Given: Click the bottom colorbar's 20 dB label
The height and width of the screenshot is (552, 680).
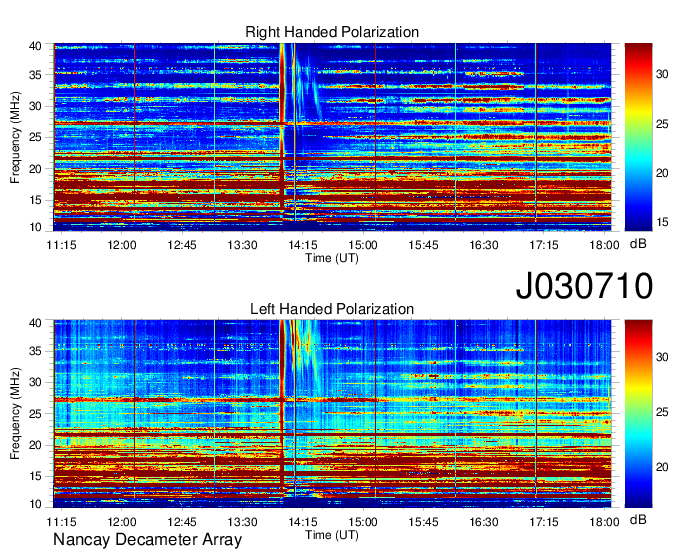Looking at the screenshot, I should pos(662,467).
